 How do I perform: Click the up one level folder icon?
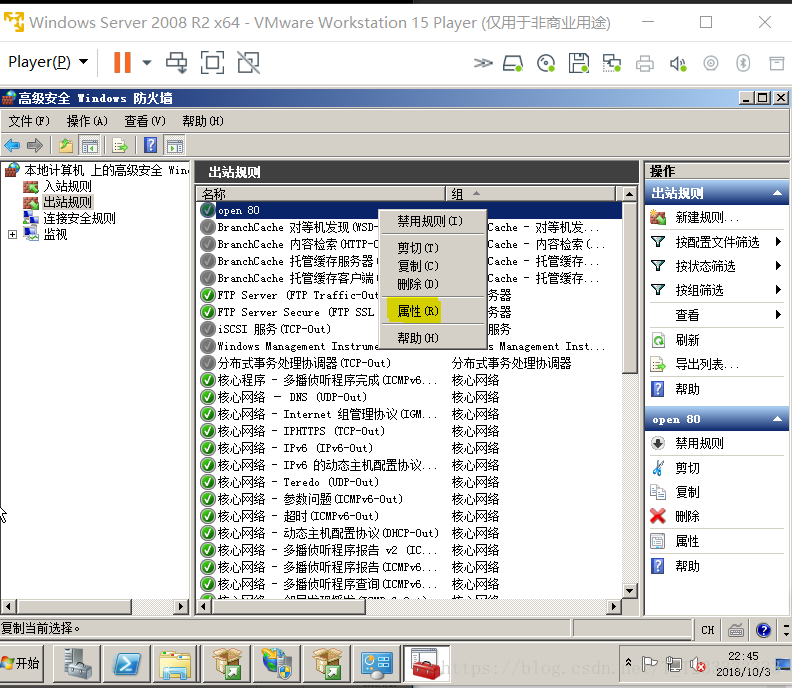point(66,146)
